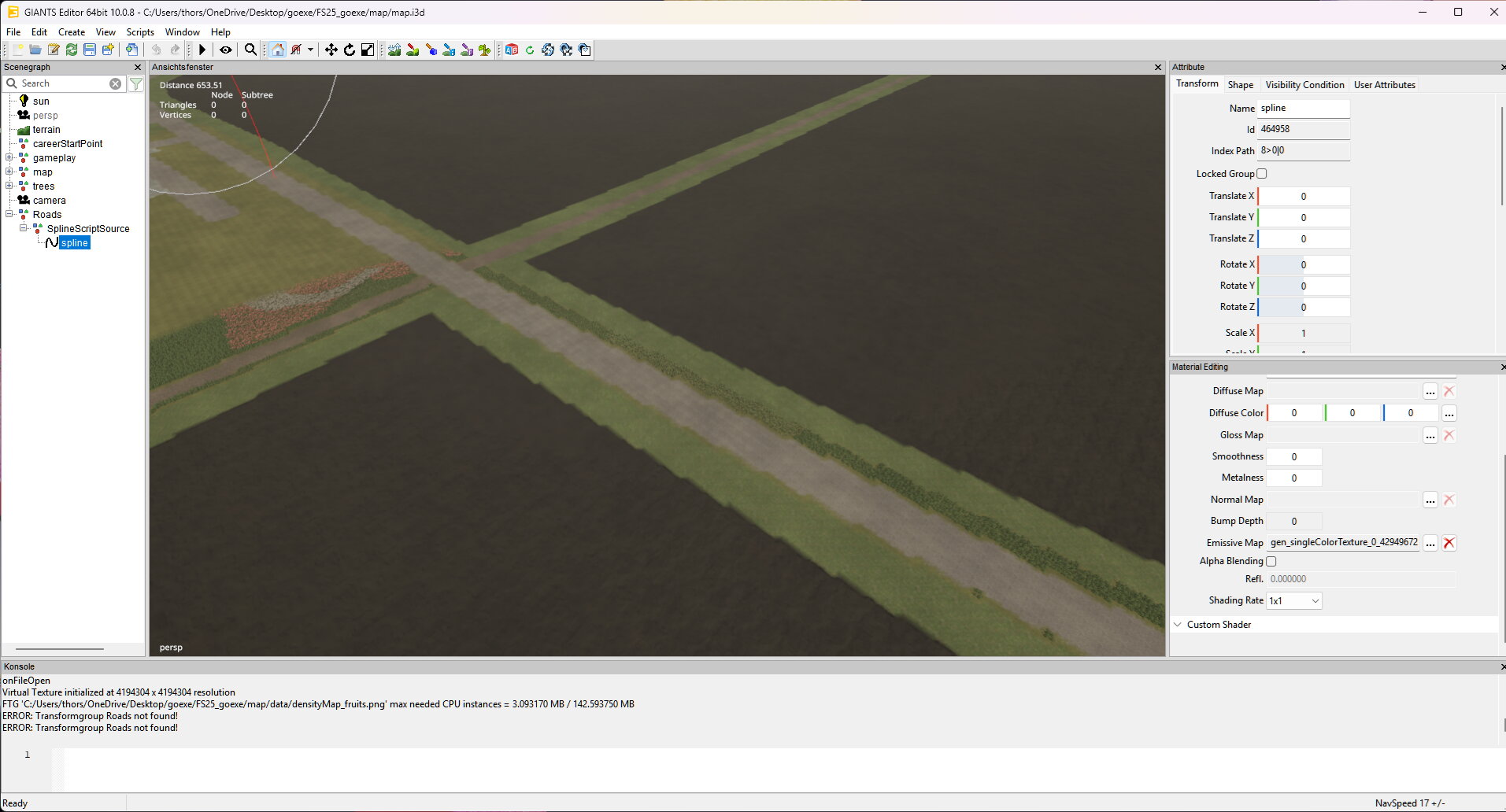The width and height of the screenshot is (1506, 812).
Task: Remove the Emissive Map with red X
Action: pyautogui.click(x=1449, y=543)
